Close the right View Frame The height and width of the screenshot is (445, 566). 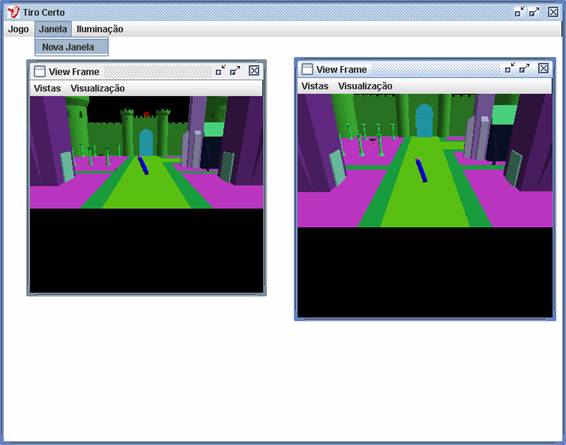[x=543, y=68]
